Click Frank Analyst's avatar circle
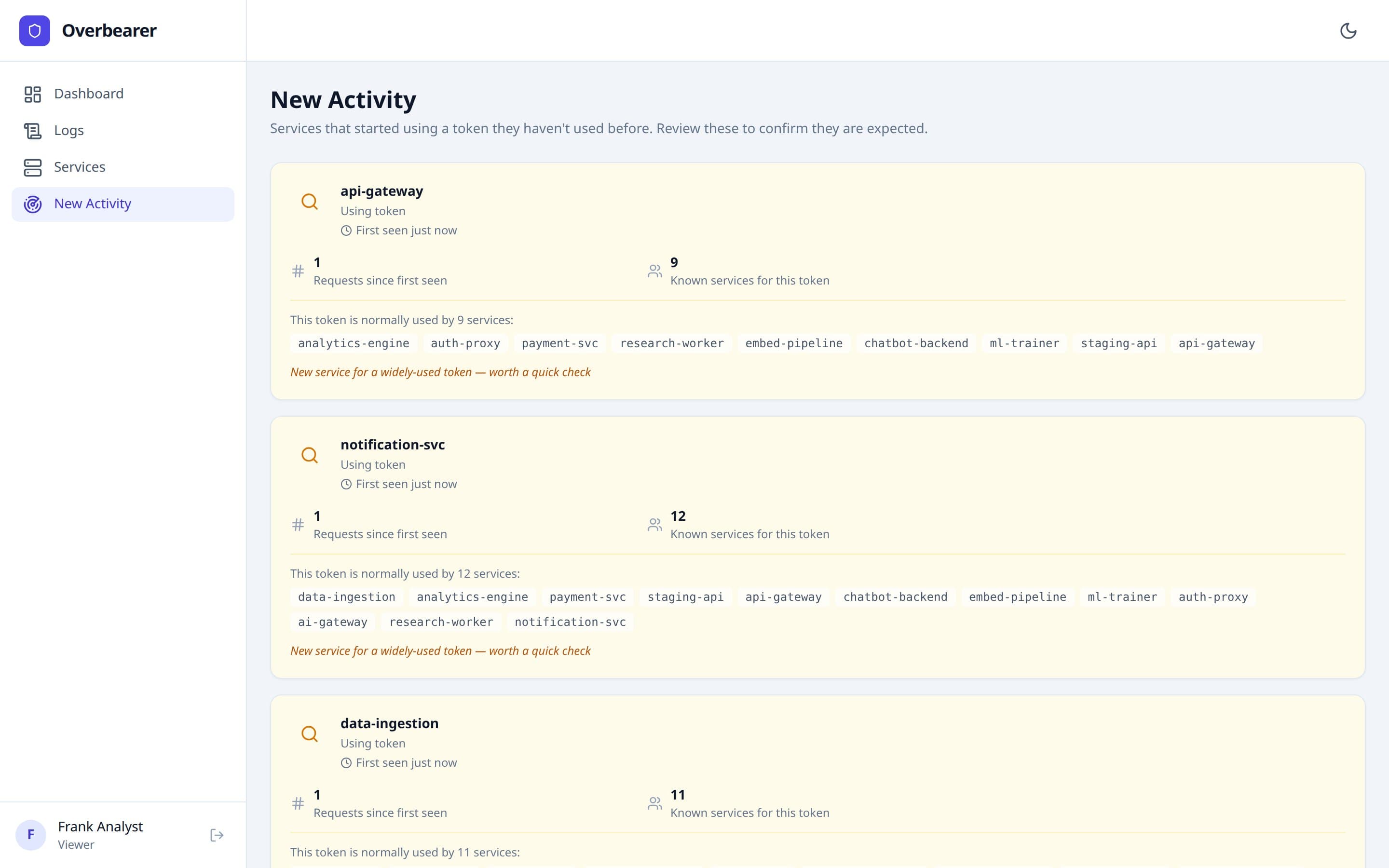1389x868 pixels. point(31,835)
